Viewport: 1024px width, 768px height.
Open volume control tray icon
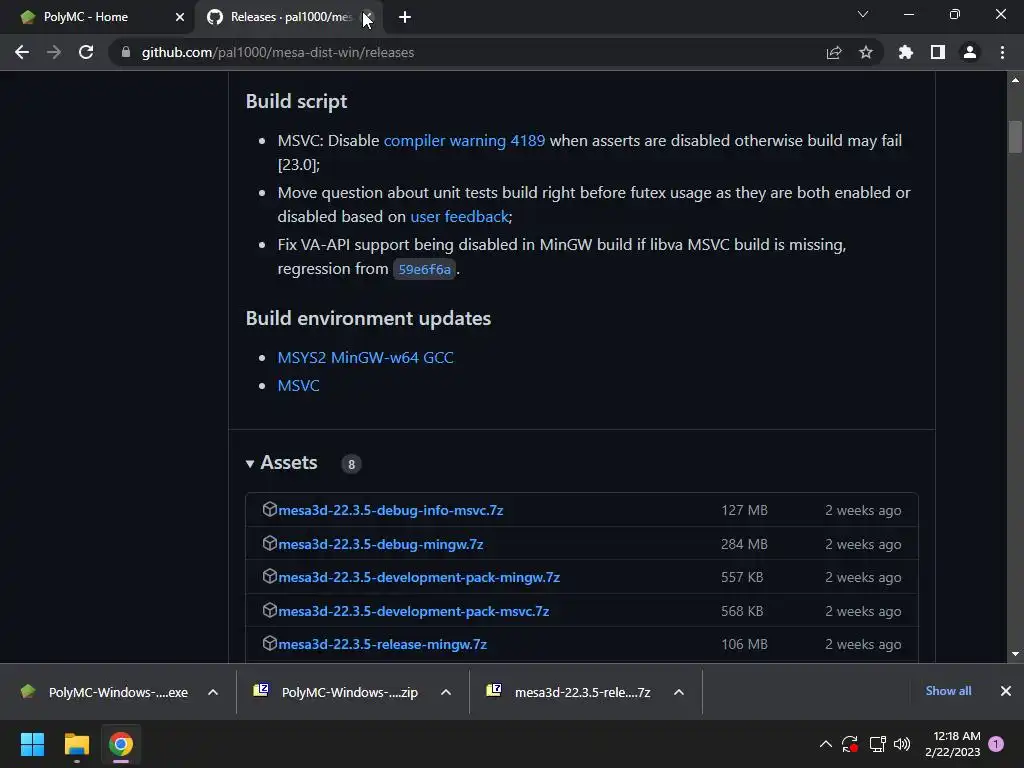[902, 744]
